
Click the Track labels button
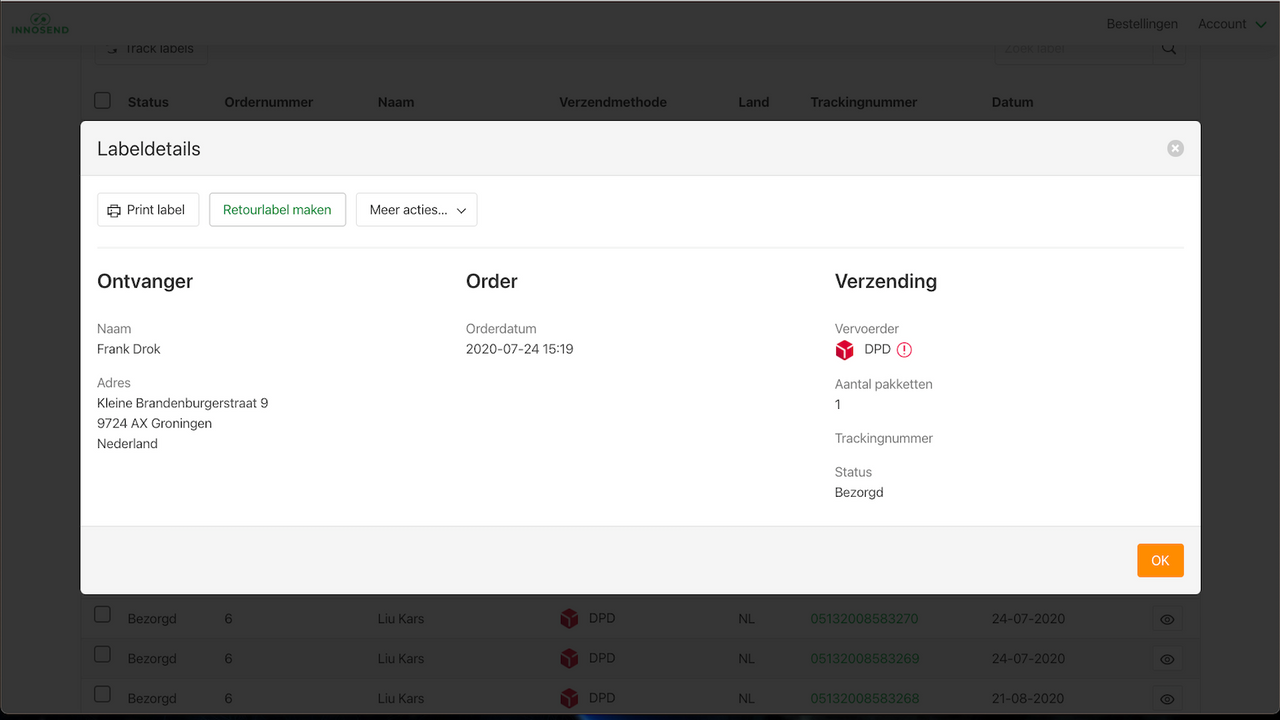tap(151, 47)
